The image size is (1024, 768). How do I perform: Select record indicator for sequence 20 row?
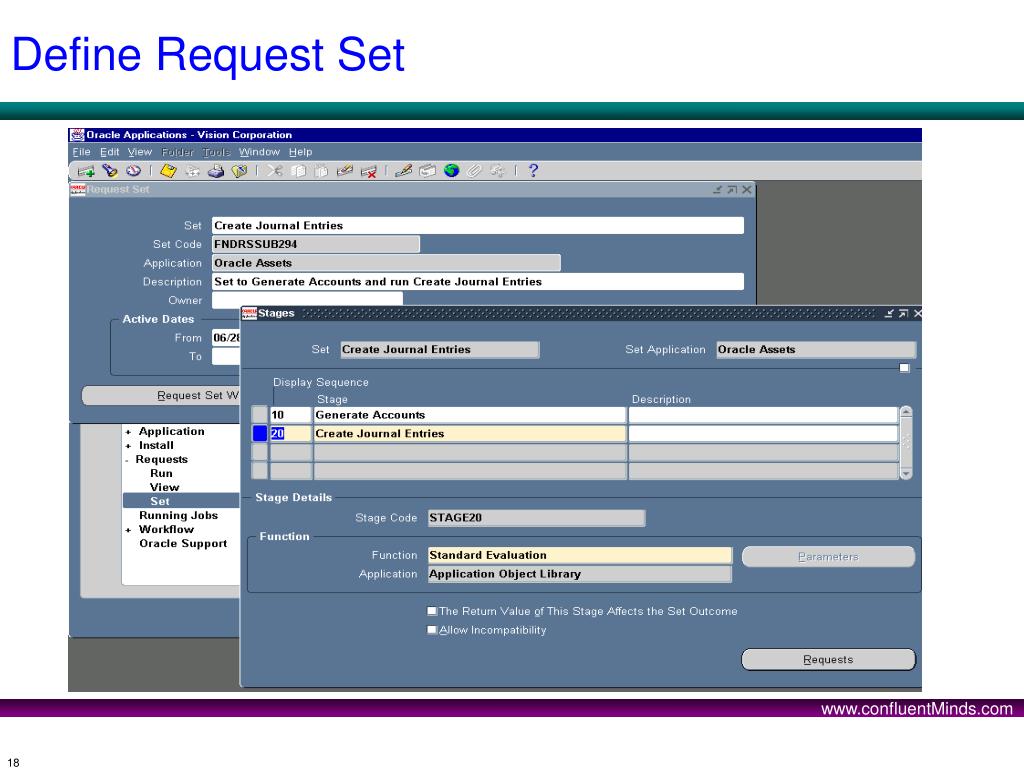pyautogui.click(x=259, y=434)
